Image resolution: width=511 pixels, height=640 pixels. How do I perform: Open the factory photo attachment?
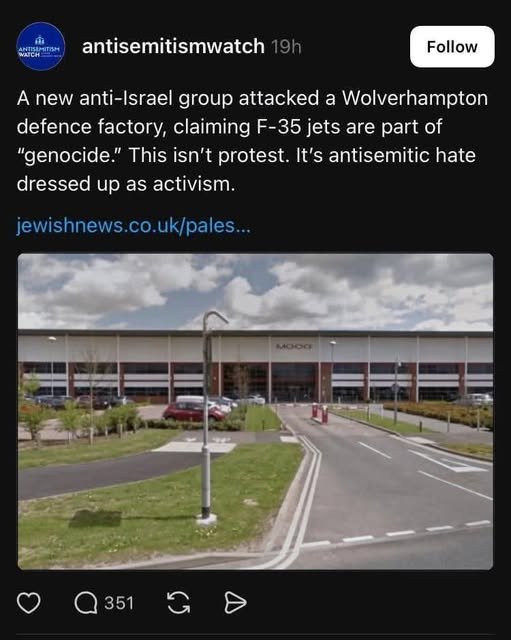tap(256, 411)
